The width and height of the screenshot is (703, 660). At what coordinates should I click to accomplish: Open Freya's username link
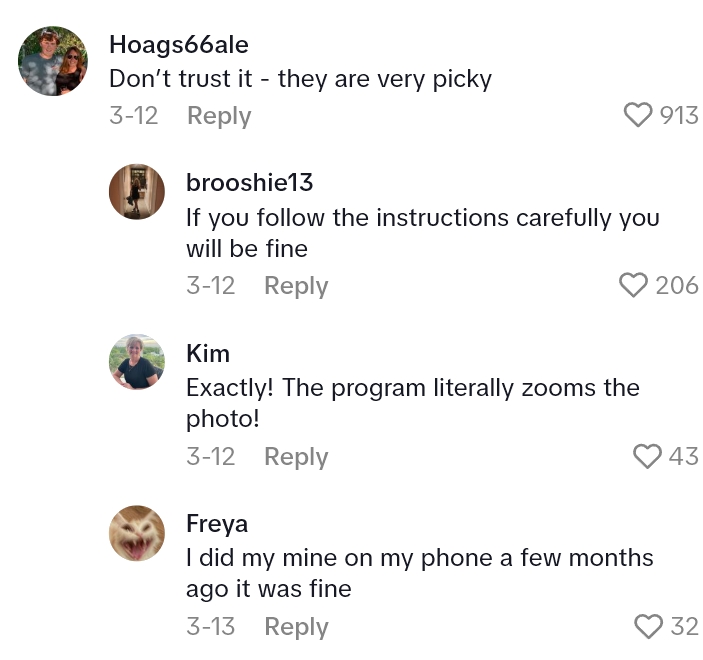pos(217,523)
